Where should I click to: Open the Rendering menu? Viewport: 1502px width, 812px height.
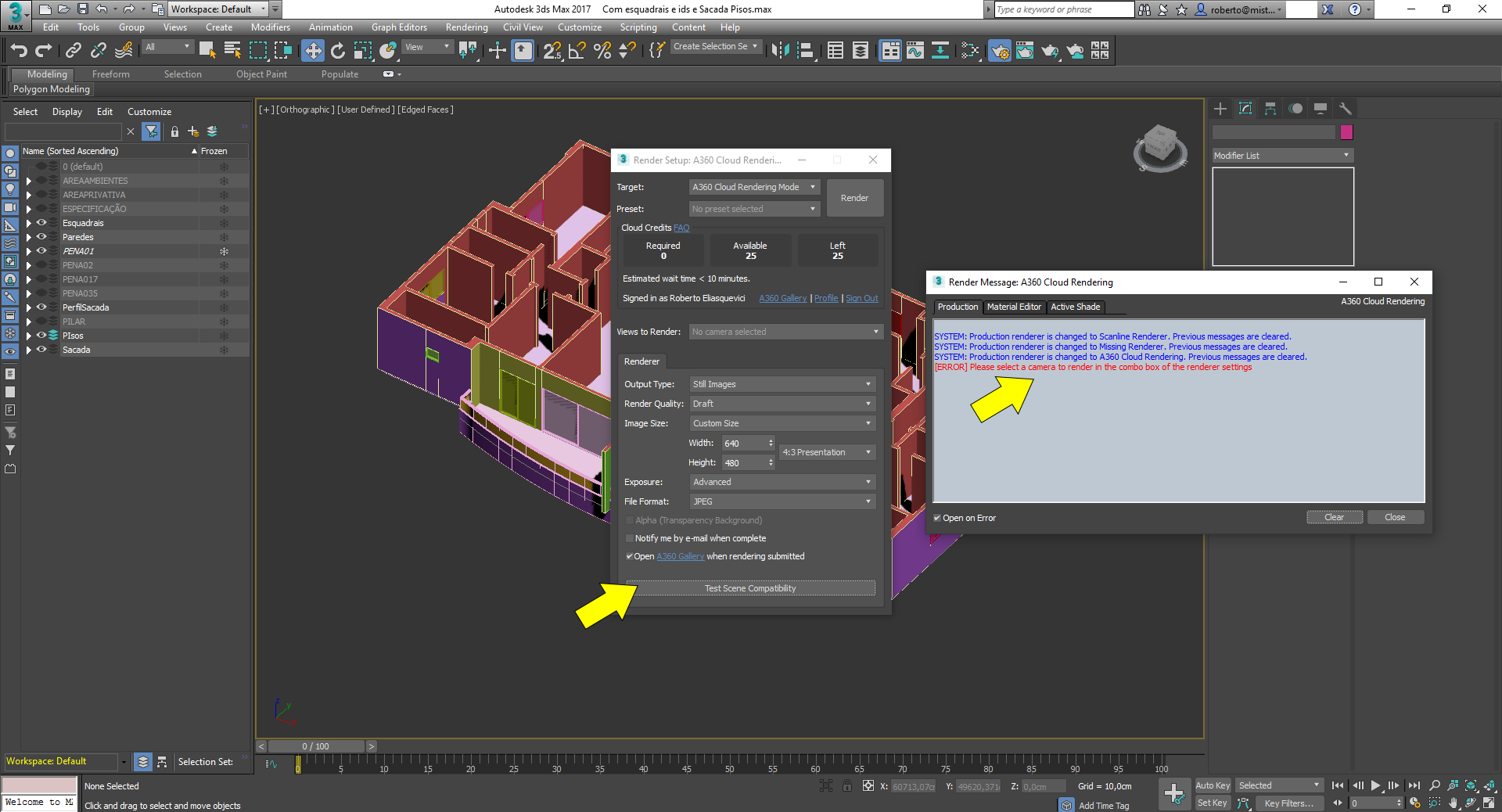[466, 27]
